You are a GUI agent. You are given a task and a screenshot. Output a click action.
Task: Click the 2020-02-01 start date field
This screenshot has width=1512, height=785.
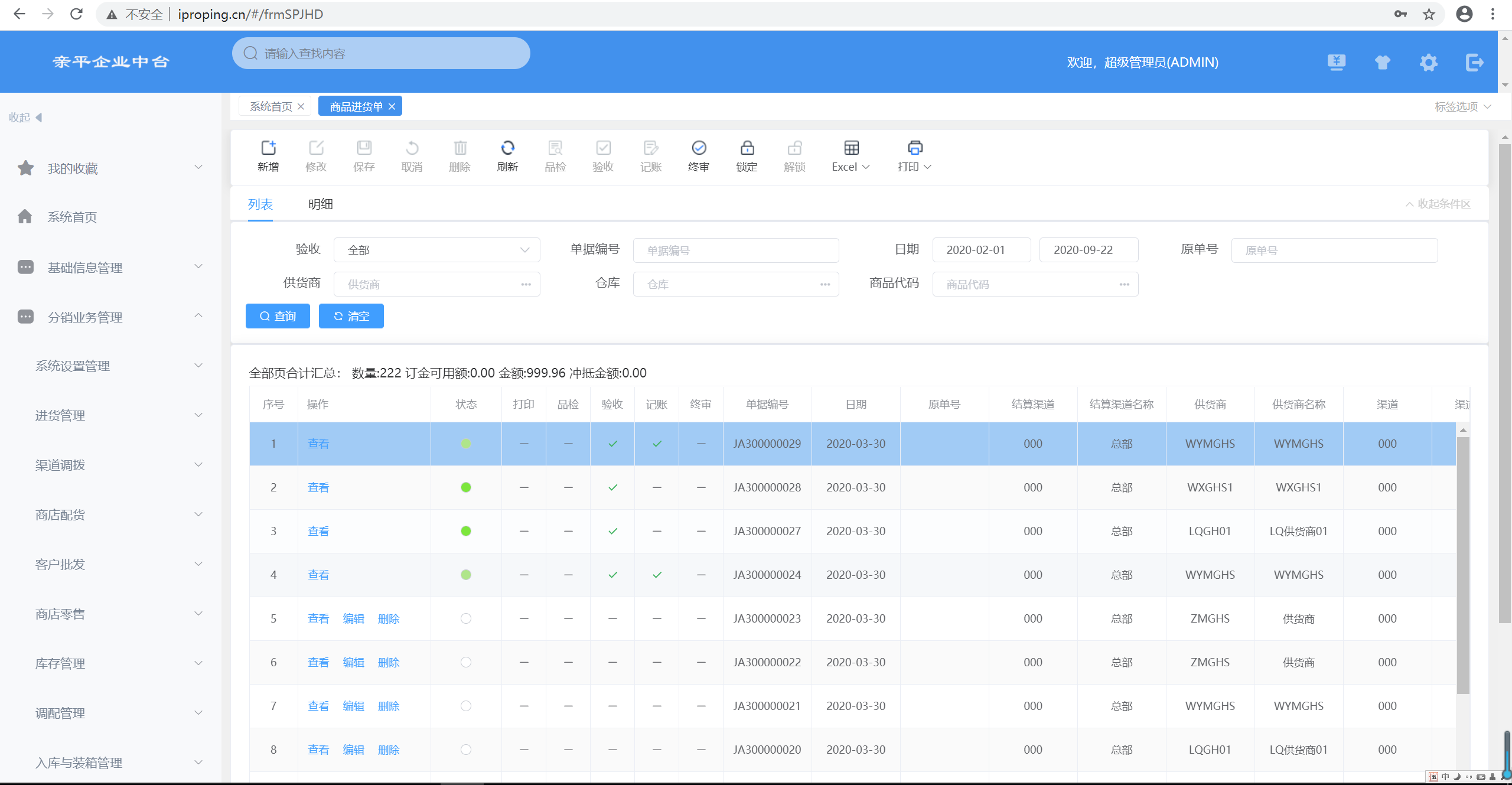(x=982, y=250)
